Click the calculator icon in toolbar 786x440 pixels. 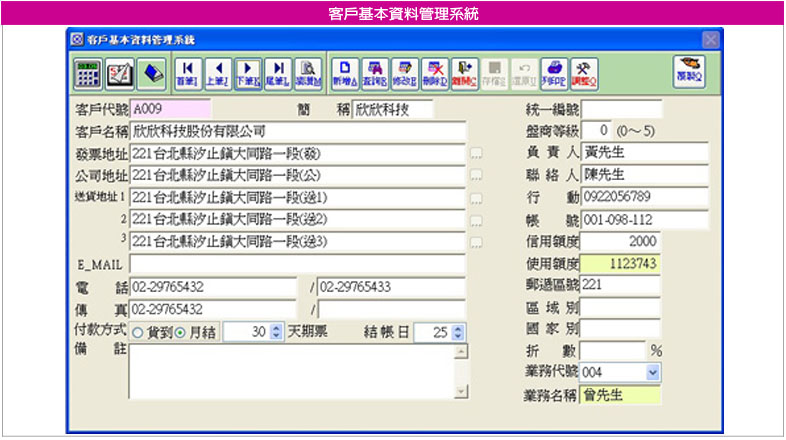tap(88, 74)
